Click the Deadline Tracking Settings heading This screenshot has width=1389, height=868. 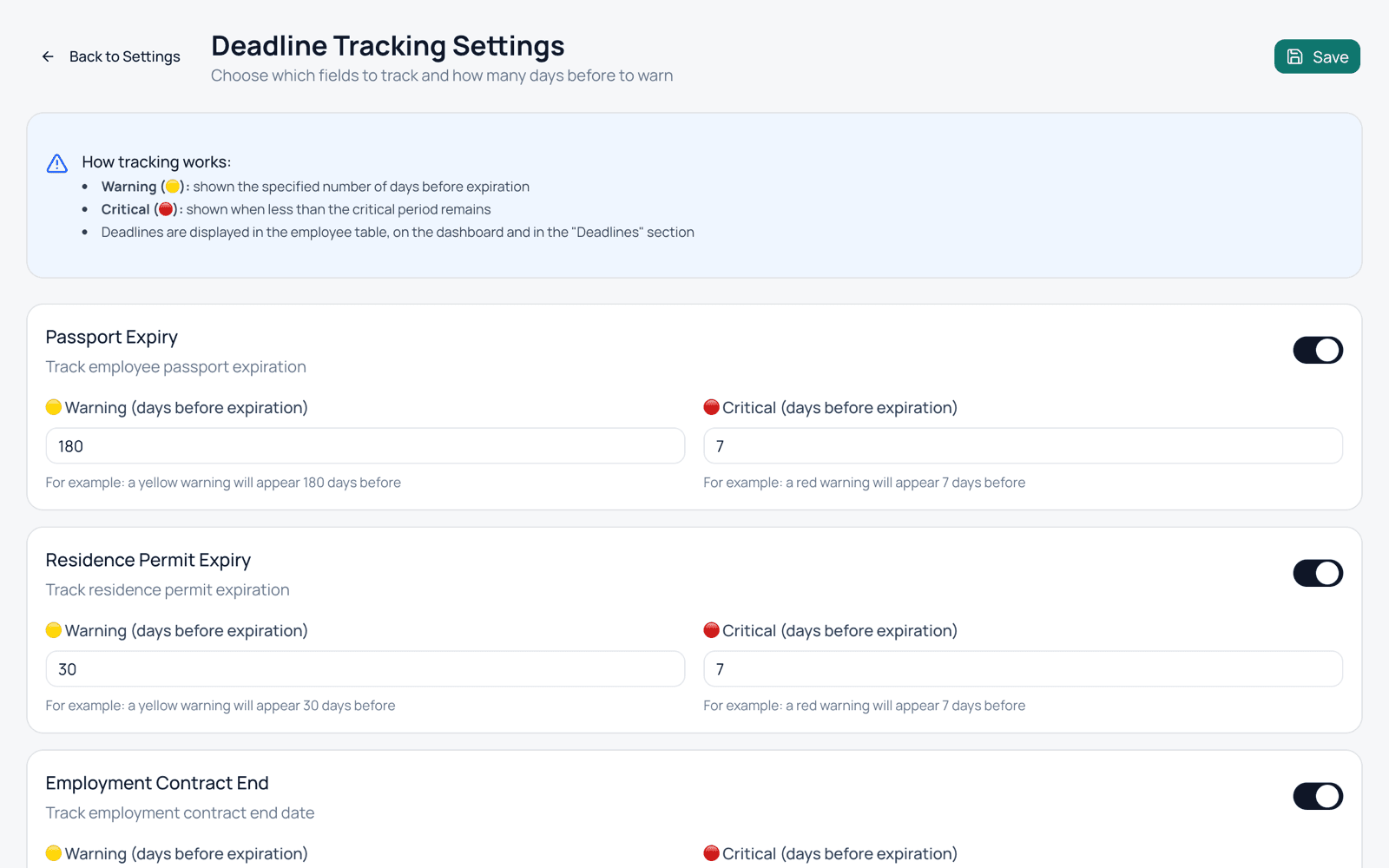[x=388, y=46]
